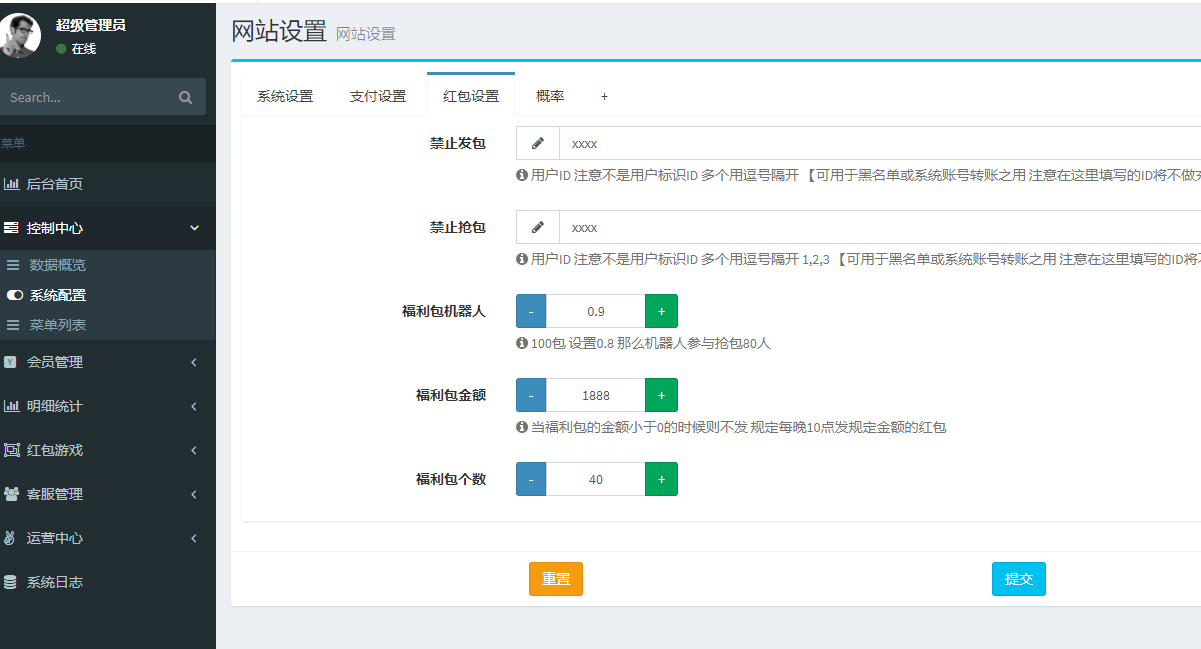This screenshot has height=649, width=1201.
Task: Click the pencil edit icon beside 禁止抢包
Action: pyautogui.click(x=537, y=227)
